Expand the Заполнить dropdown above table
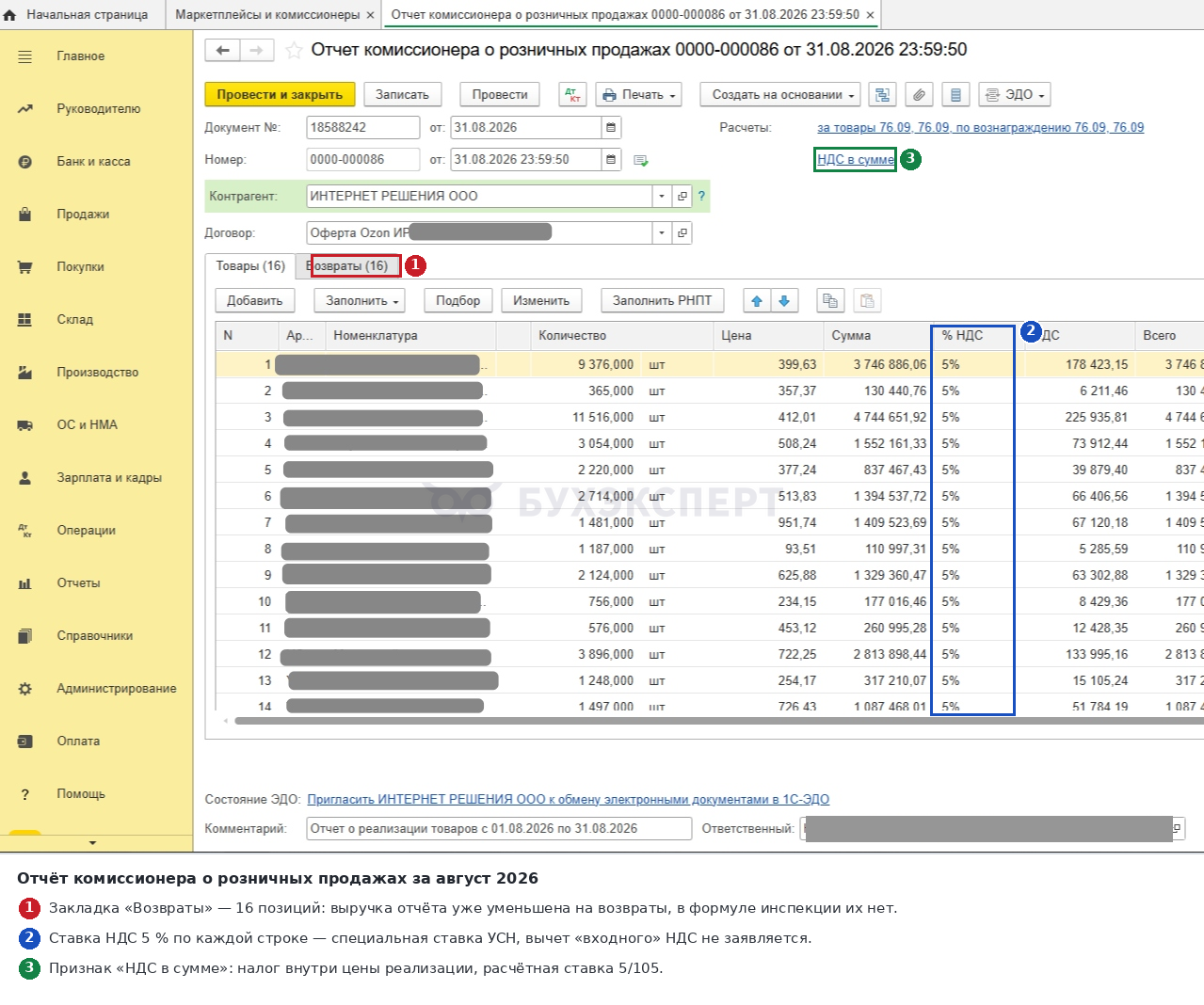1204x1005 pixels. [362, 300]
